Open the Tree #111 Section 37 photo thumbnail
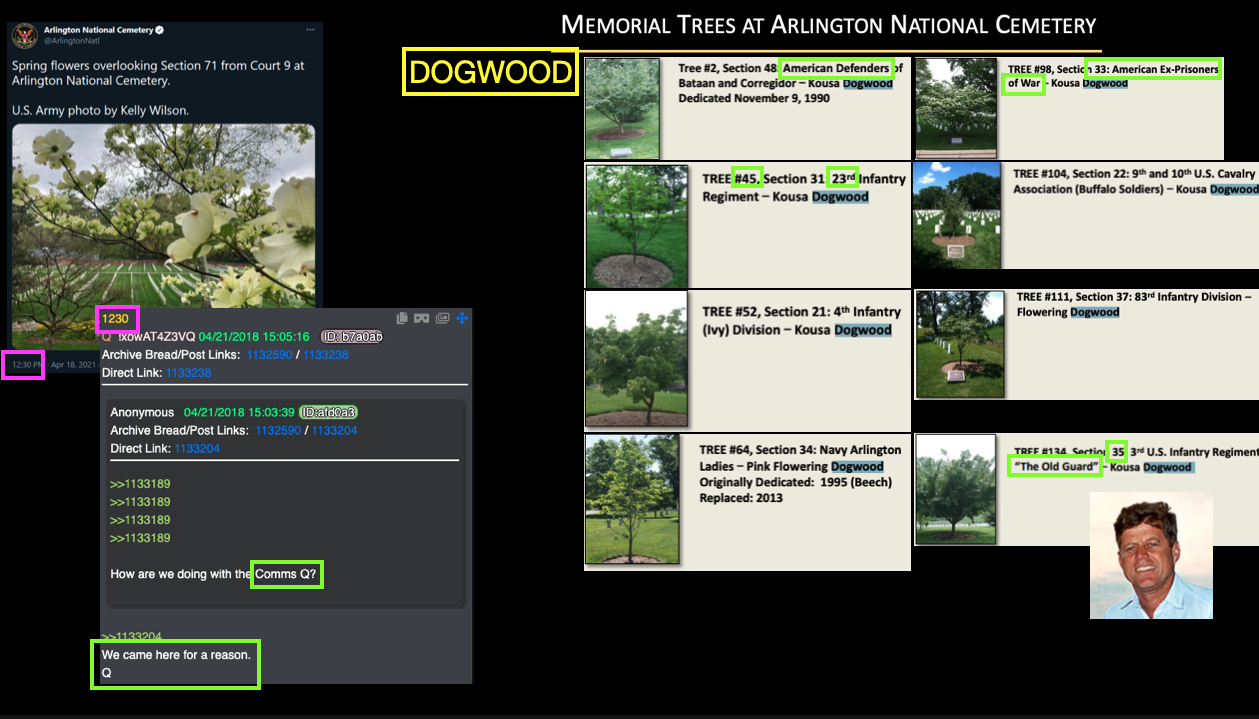This screenshot has height=719, width=1259. pyautogui.click(x=960, y=344)
